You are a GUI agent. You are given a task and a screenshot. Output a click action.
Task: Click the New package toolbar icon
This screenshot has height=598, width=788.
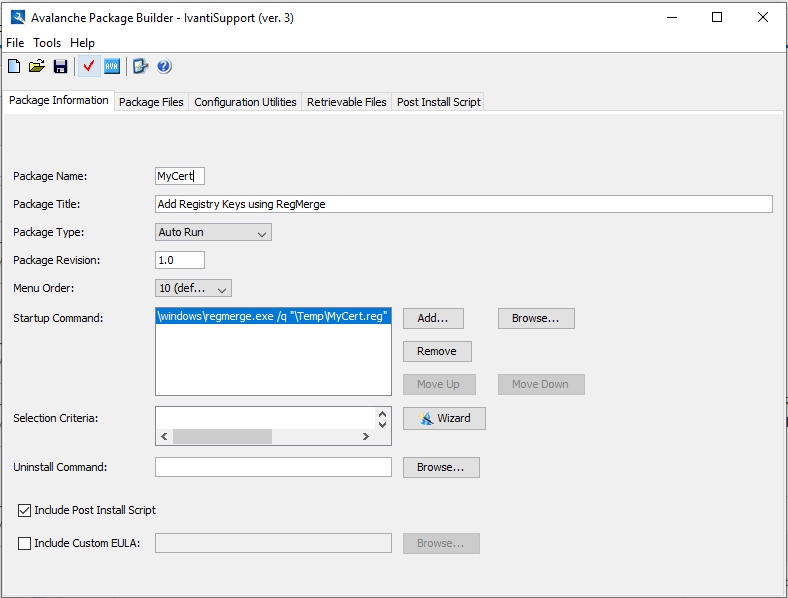[14, 66]
